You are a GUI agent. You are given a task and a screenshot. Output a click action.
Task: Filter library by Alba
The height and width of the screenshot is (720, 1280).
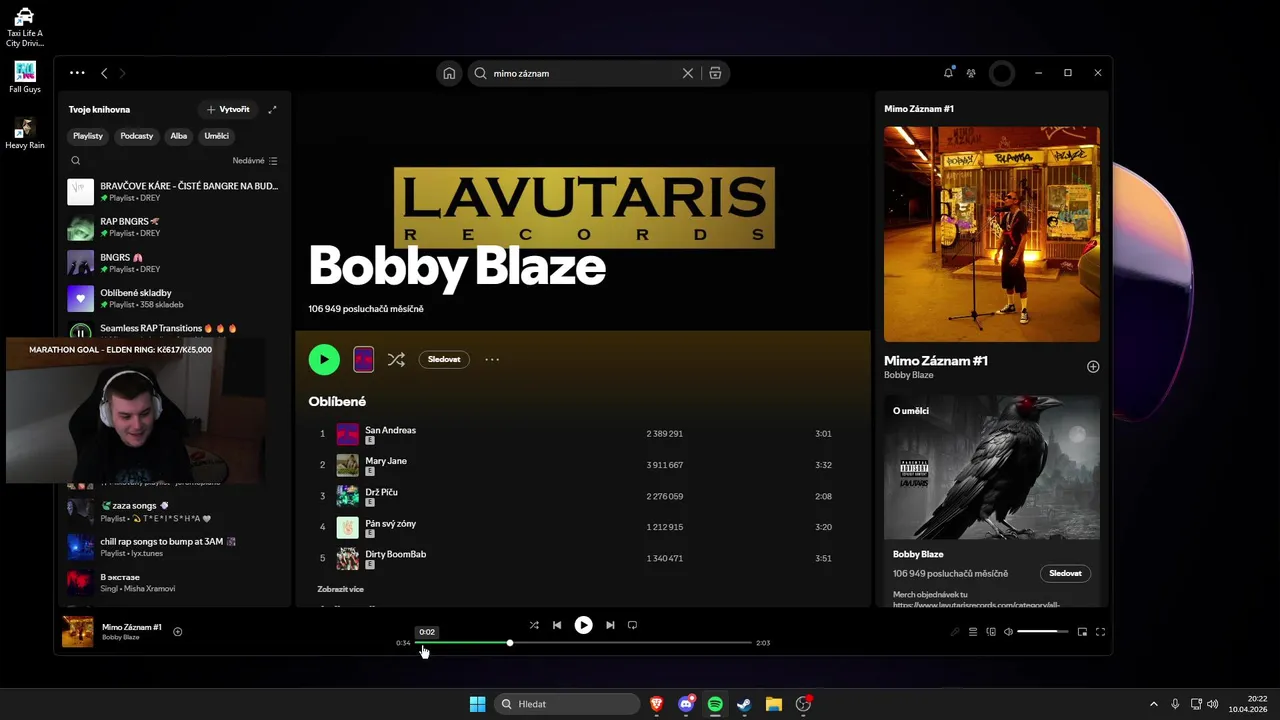tap(179, 136)
